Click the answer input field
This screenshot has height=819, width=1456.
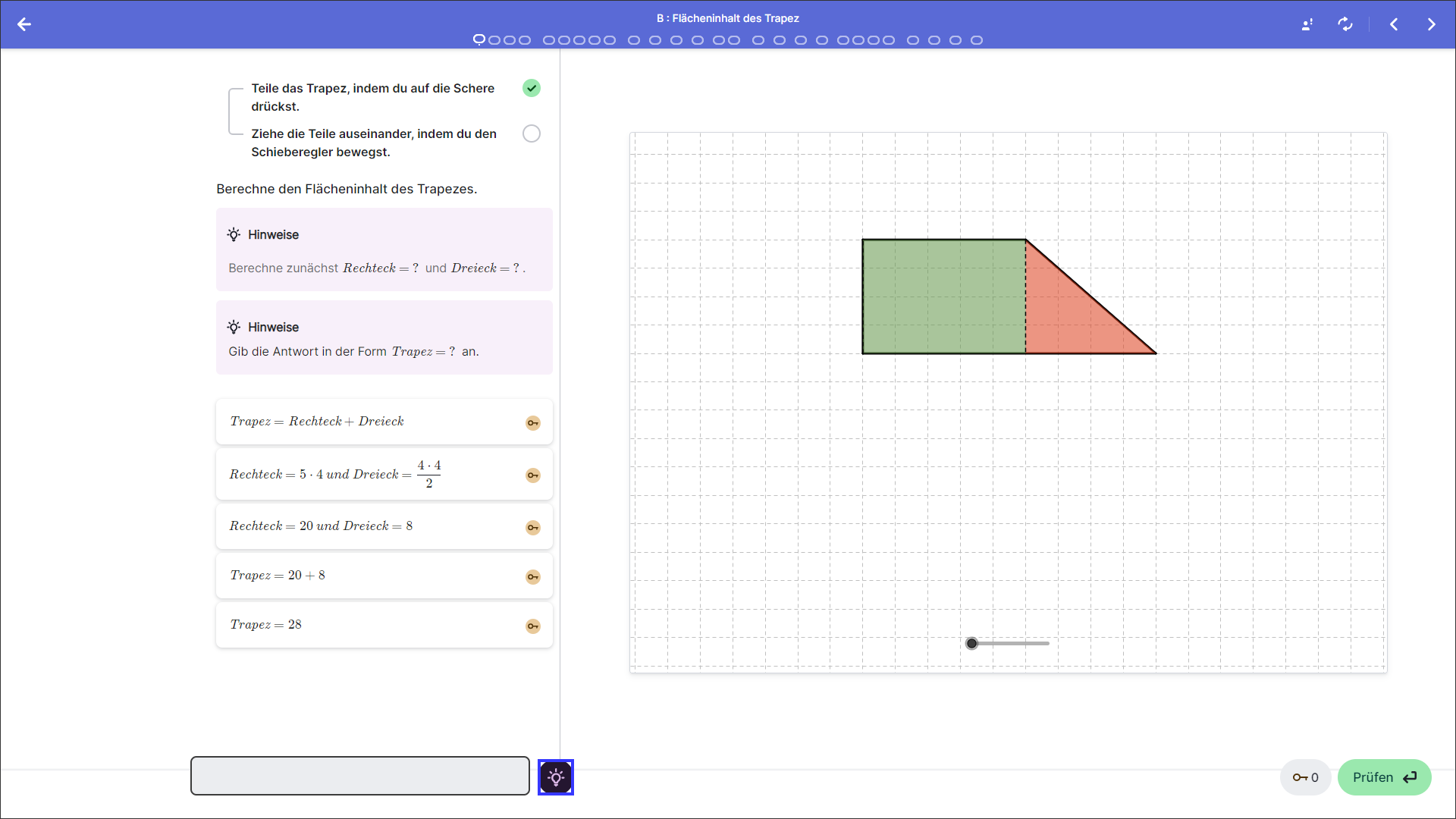(360, 776)
